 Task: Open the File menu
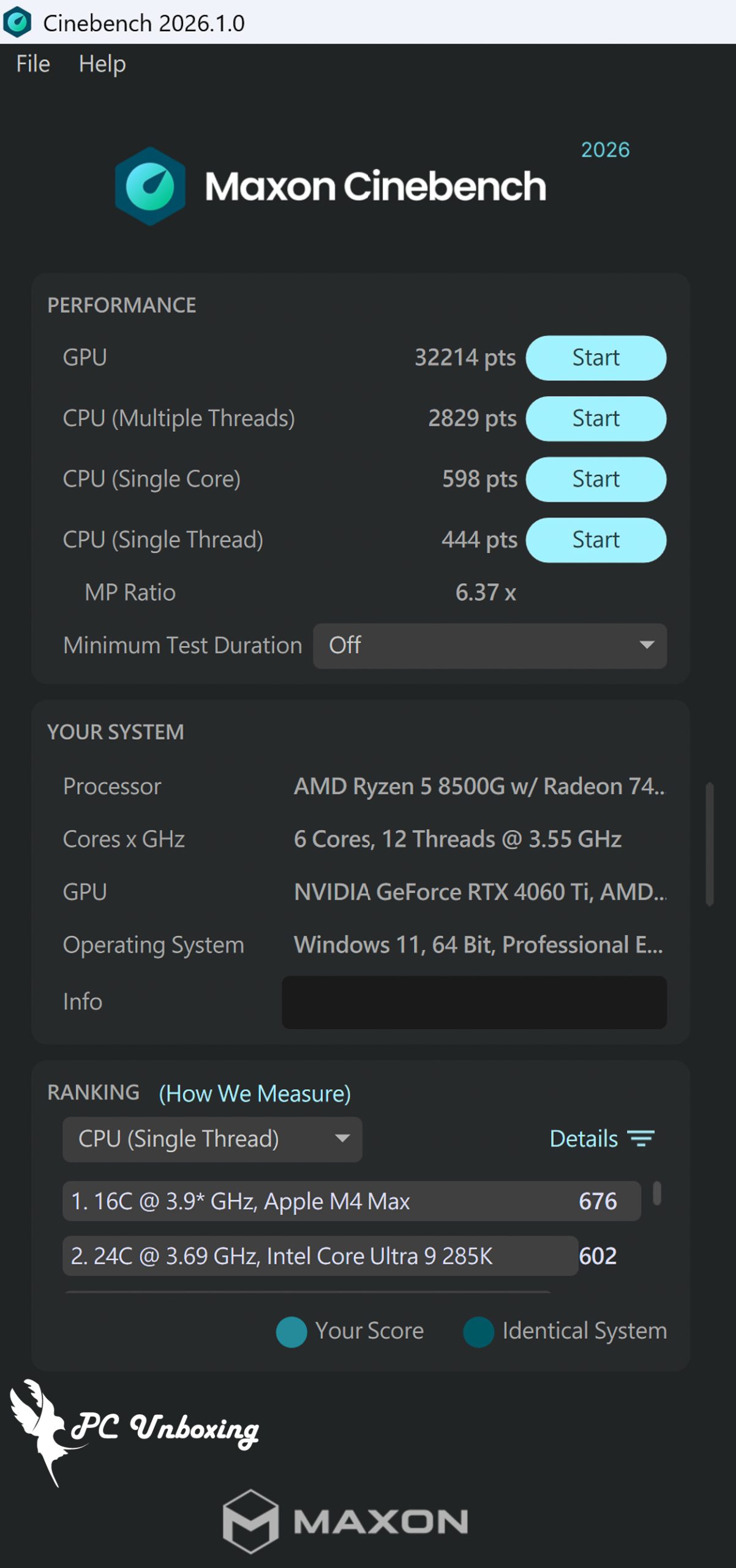[x=33, y=64]
